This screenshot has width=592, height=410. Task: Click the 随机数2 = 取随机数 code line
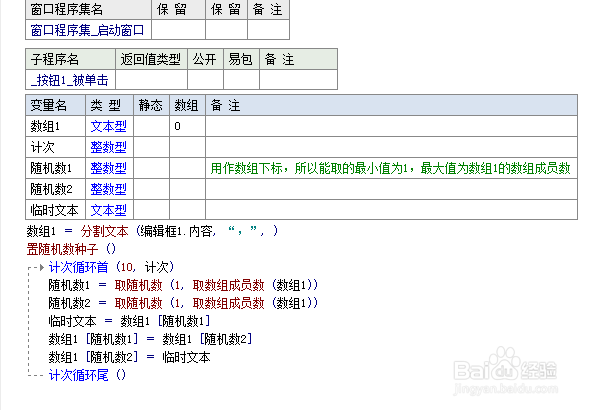click(x=183, y=303)
